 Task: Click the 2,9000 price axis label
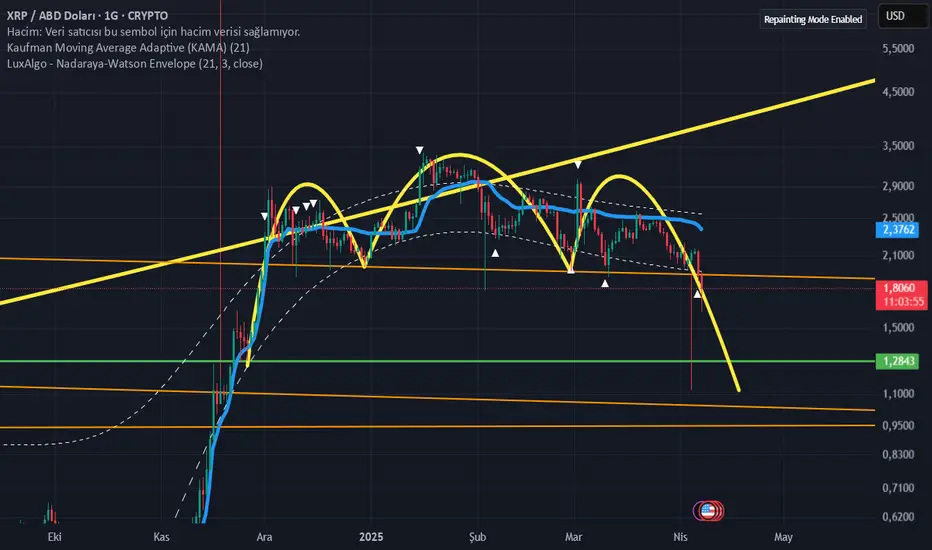(898, 187)
